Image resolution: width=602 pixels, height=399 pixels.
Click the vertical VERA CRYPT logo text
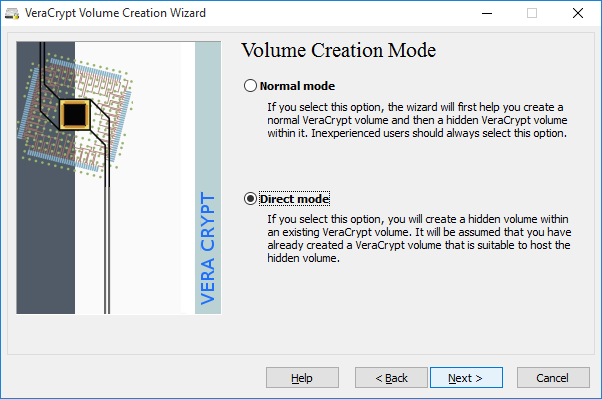tap(208, 248)
